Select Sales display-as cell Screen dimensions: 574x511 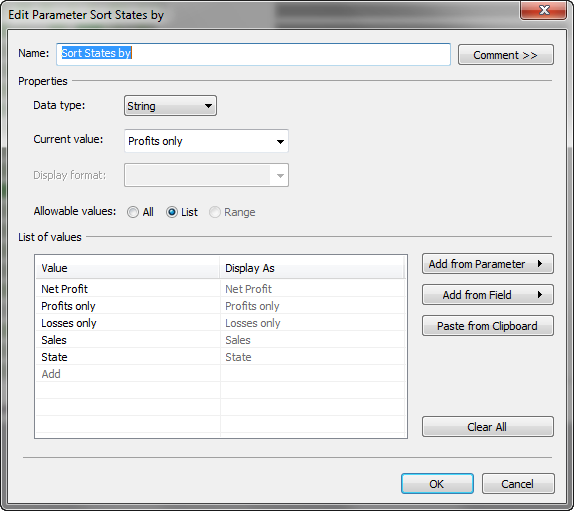coord(312,340)
